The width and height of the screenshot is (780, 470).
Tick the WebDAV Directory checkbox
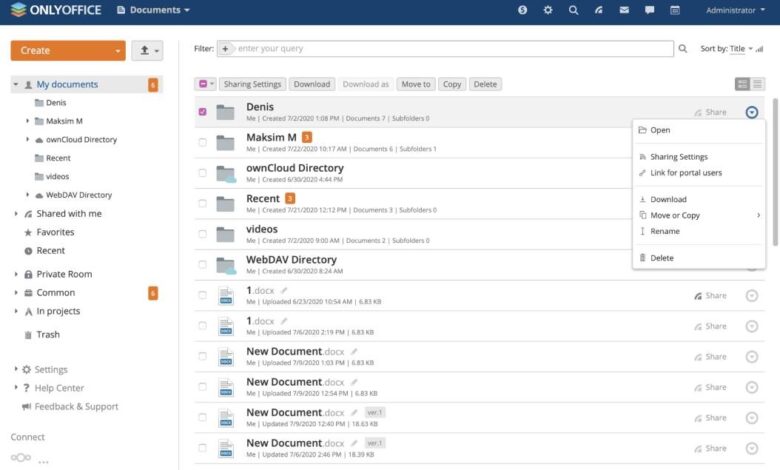pos(202,265)
